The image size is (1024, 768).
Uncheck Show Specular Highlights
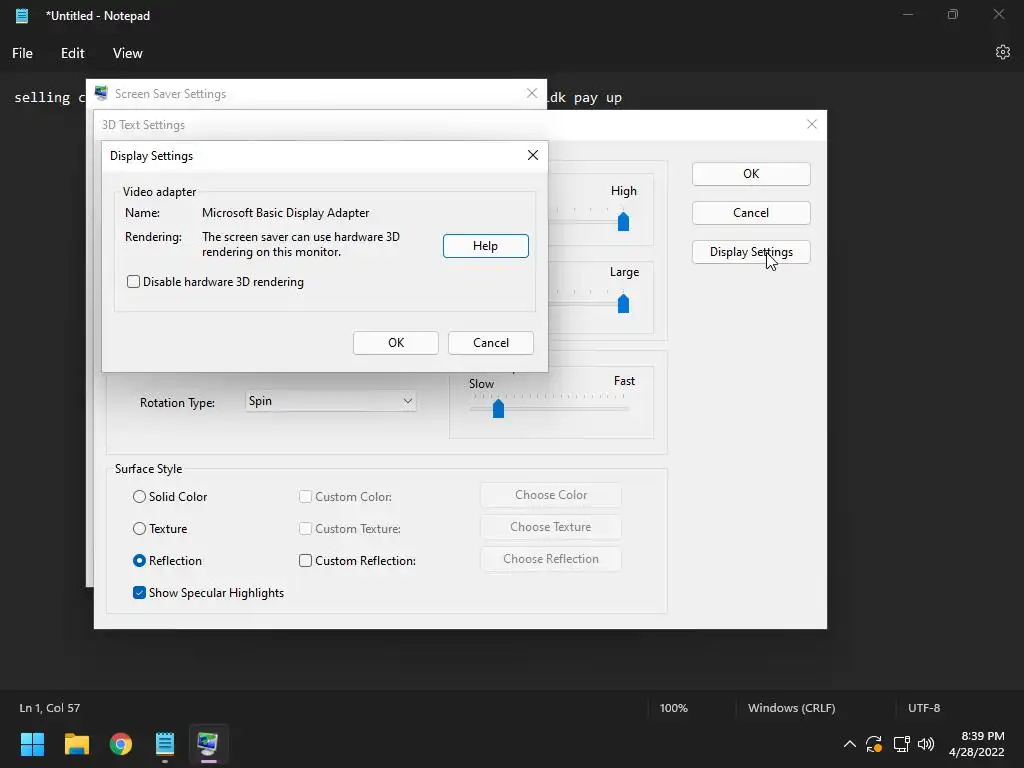tap(139, 592)
